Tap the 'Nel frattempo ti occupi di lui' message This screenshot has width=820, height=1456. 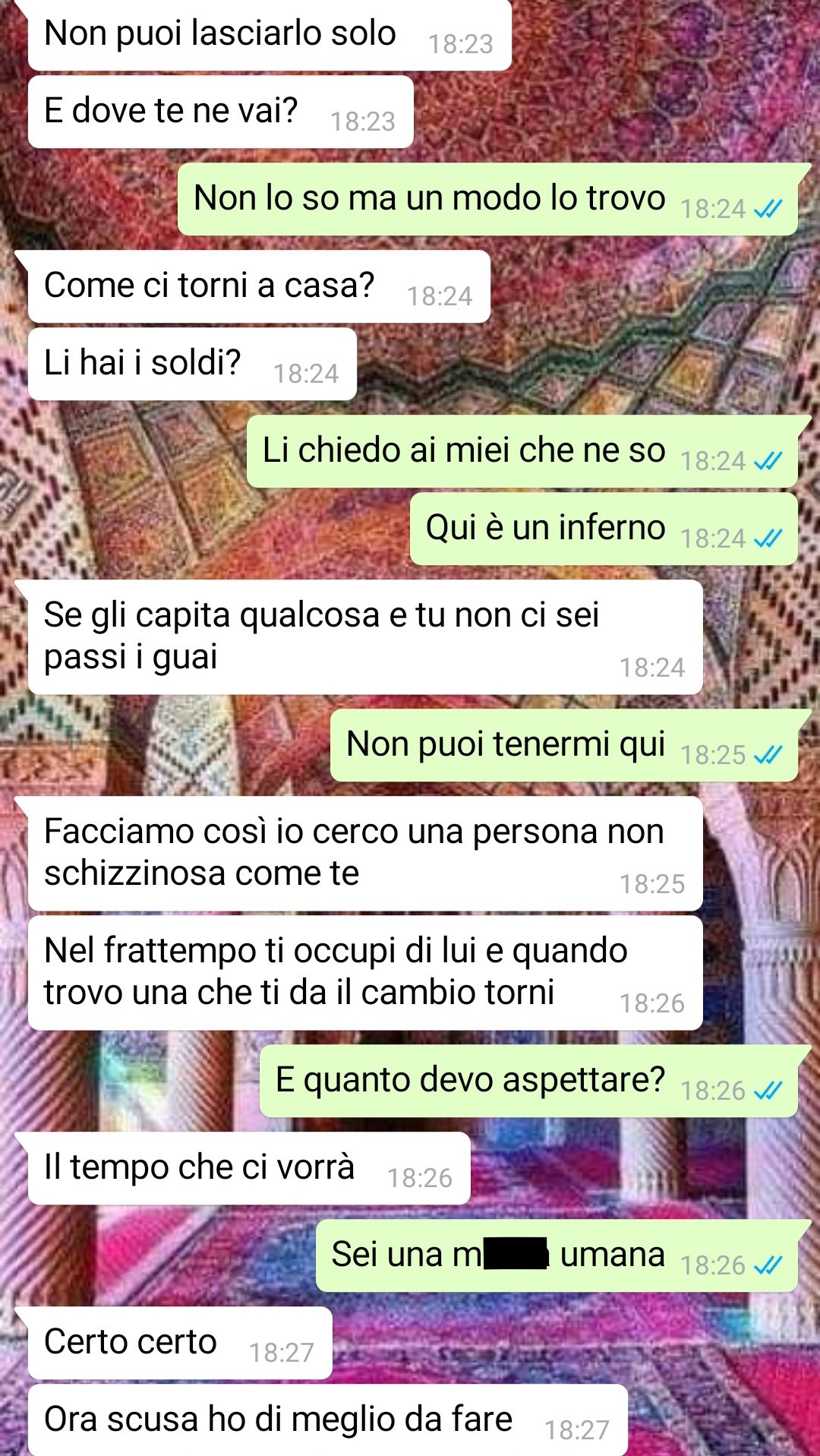(x=365, y=973)
